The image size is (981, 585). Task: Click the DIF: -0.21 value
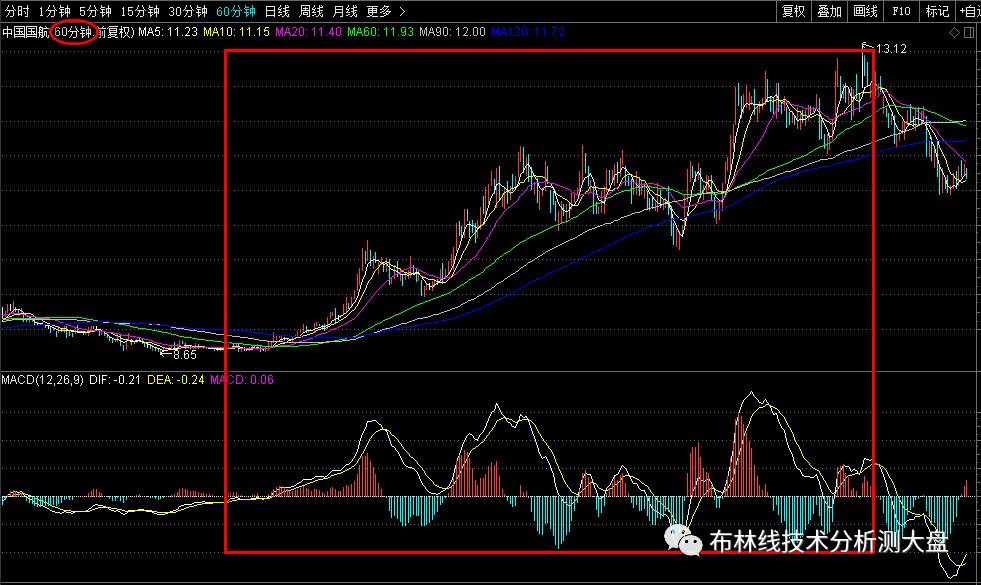[x=115, y=380]
